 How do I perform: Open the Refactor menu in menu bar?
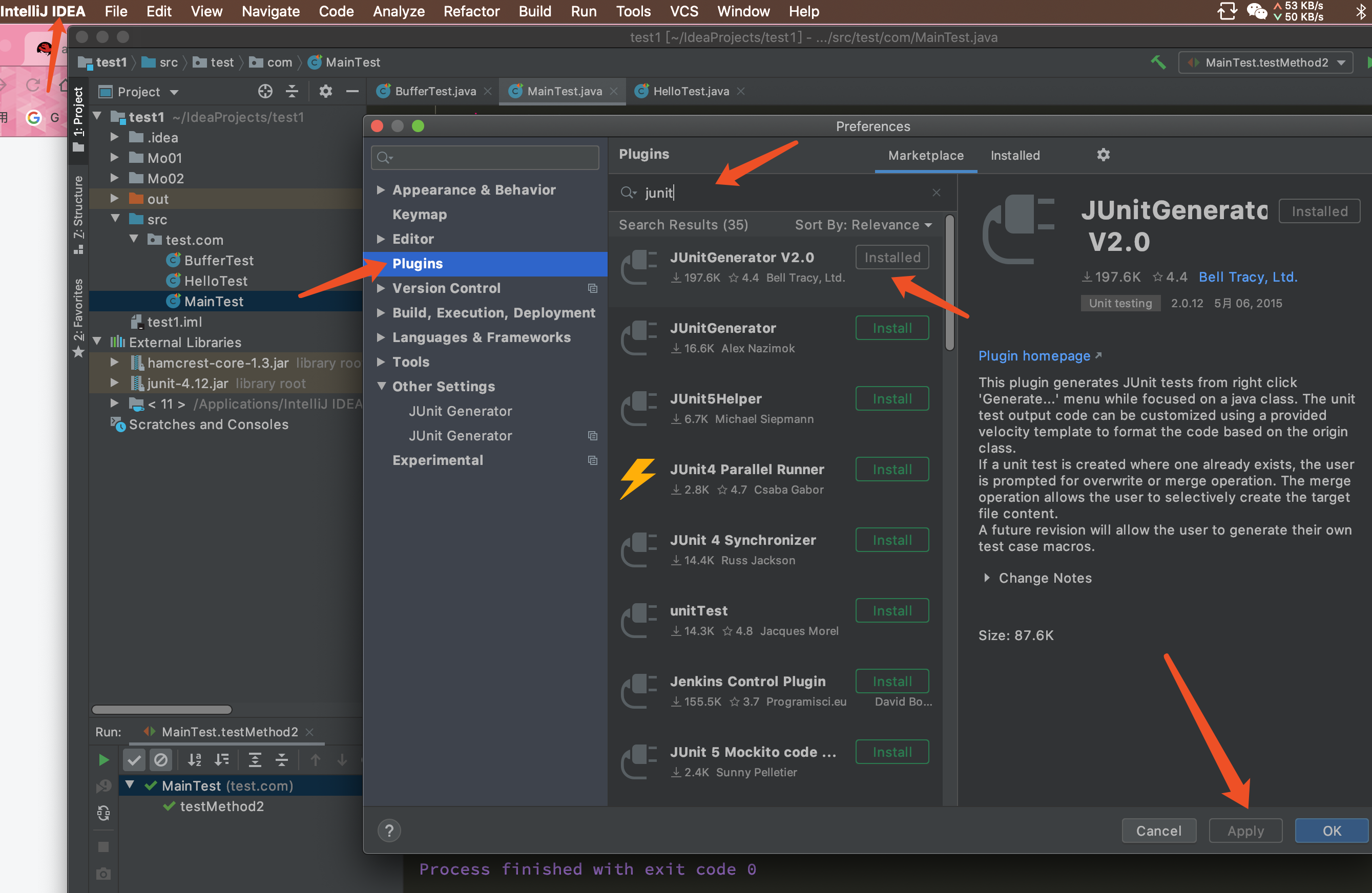tap(471, 11)
